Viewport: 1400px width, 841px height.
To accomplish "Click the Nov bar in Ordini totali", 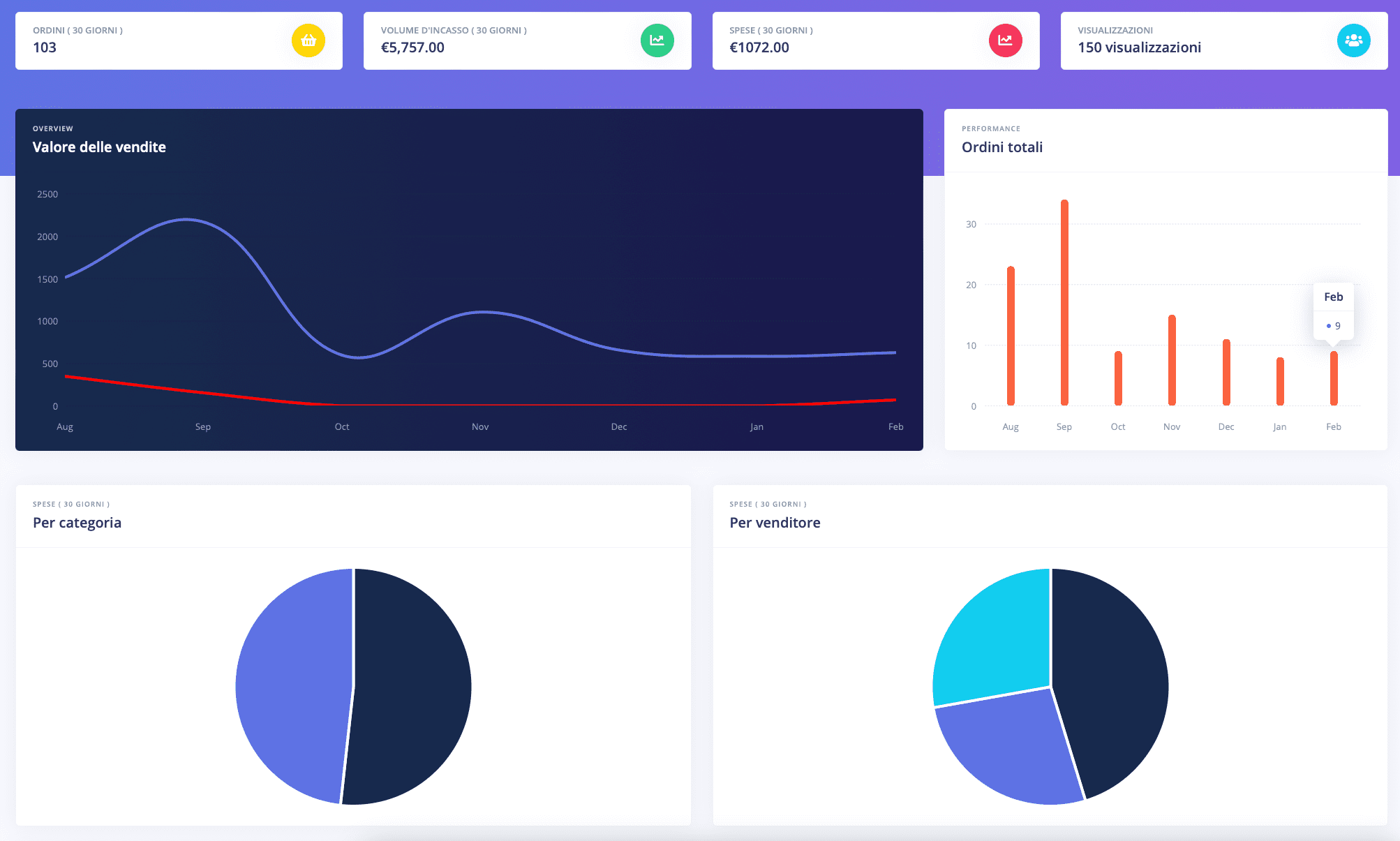I will [1172, 360].
